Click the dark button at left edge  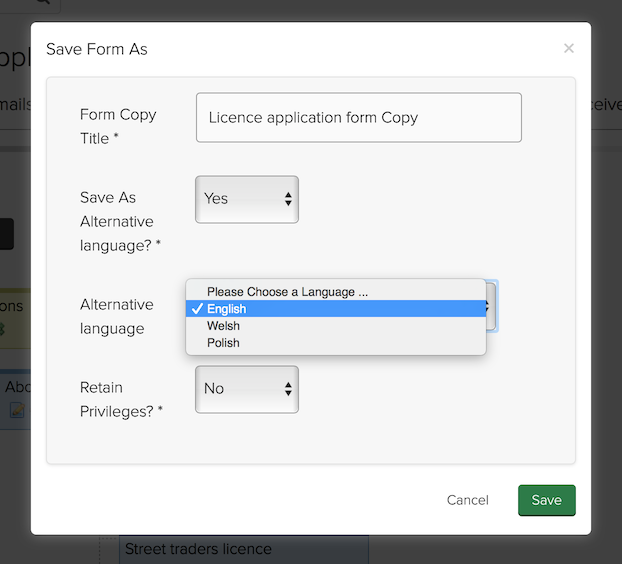6,235
